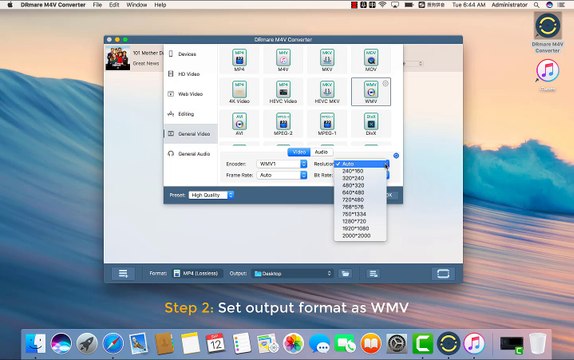Select 1920*1080 resolution
The height and width of the screenshot is (360, 574).
pyautogui.click(x=360, y=229)
